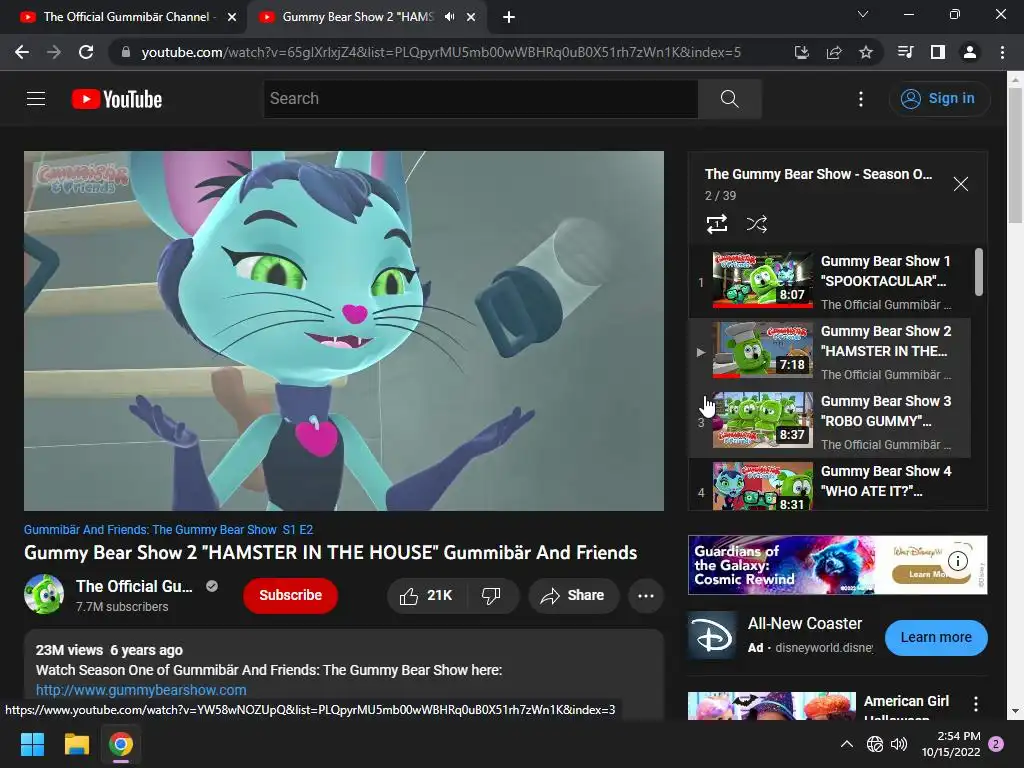Open File Explorer from taskbar
Image resolution: width=1024 pixels, height=768 pixels.
[76, 744]
